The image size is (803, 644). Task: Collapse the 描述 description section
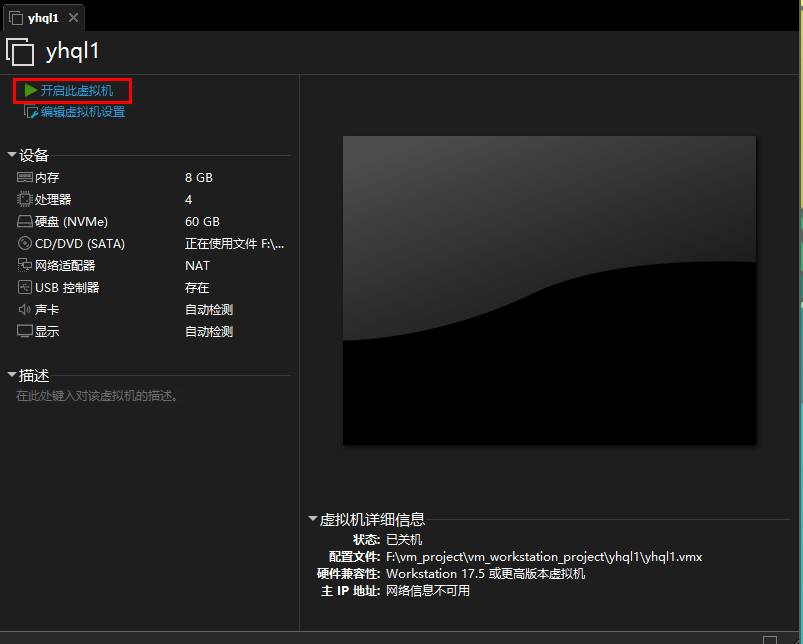(12, 375)
